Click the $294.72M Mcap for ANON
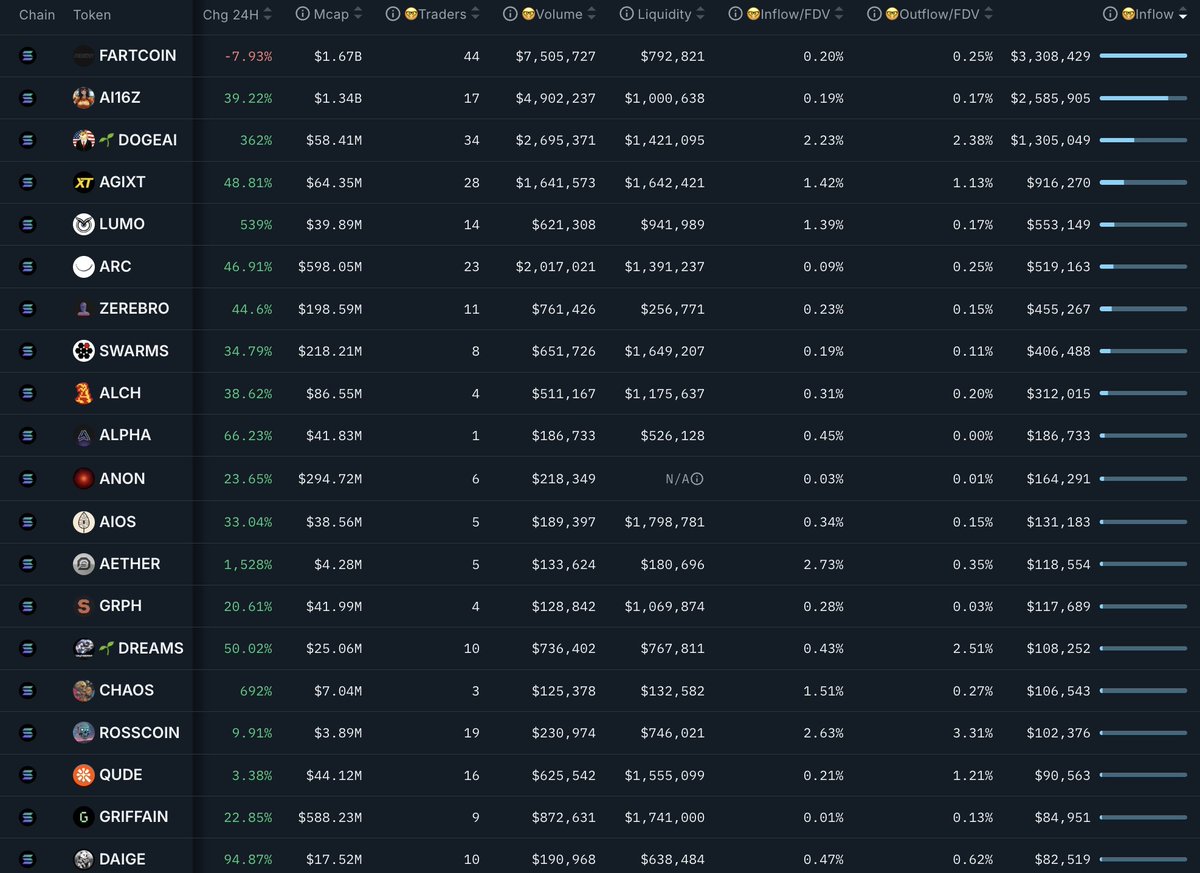This screenshot has height=873, width=1200. pyautogui.click(x=330, y=479)
